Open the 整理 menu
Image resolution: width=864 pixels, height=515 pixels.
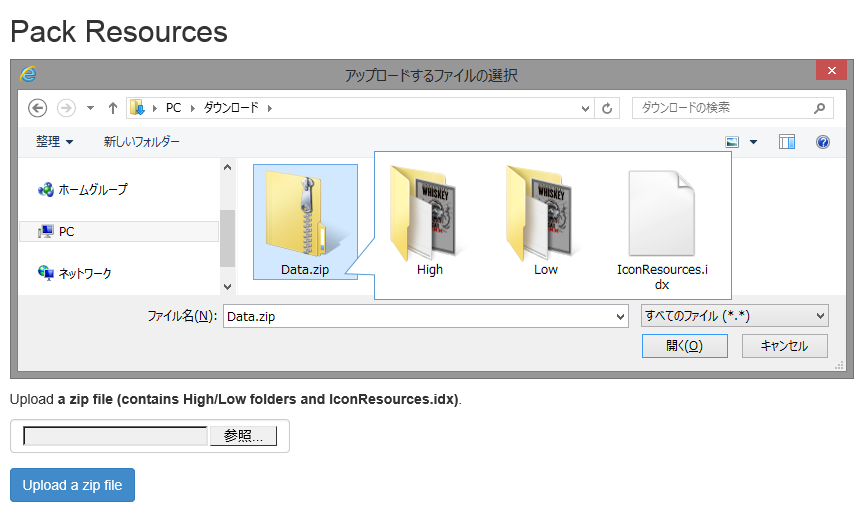pos(54,142)
